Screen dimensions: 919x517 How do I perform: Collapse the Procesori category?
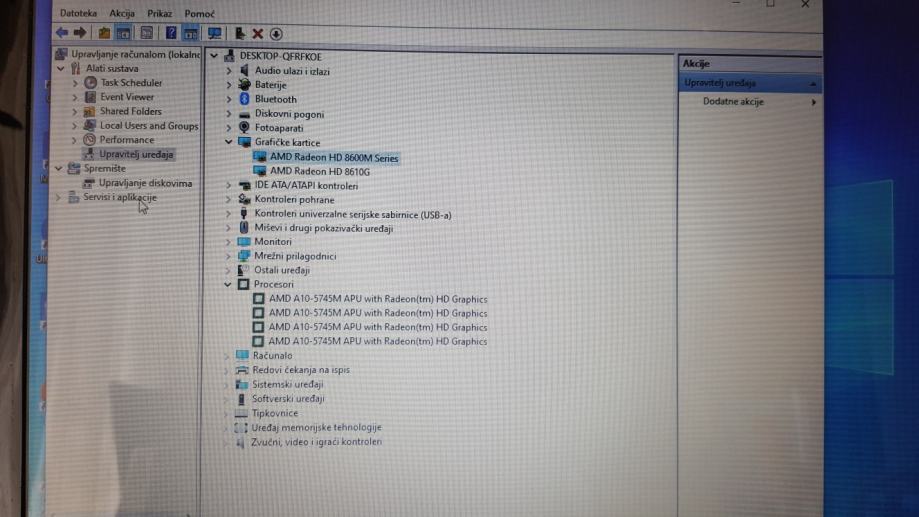coord(227,284)
